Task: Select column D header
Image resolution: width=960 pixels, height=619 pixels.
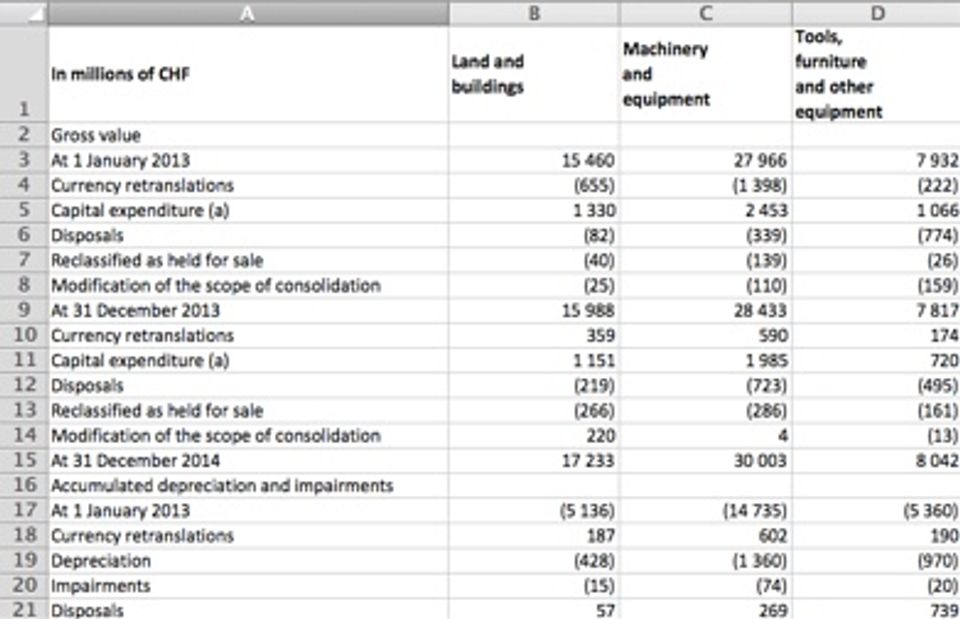Action: tap(876, 13)
